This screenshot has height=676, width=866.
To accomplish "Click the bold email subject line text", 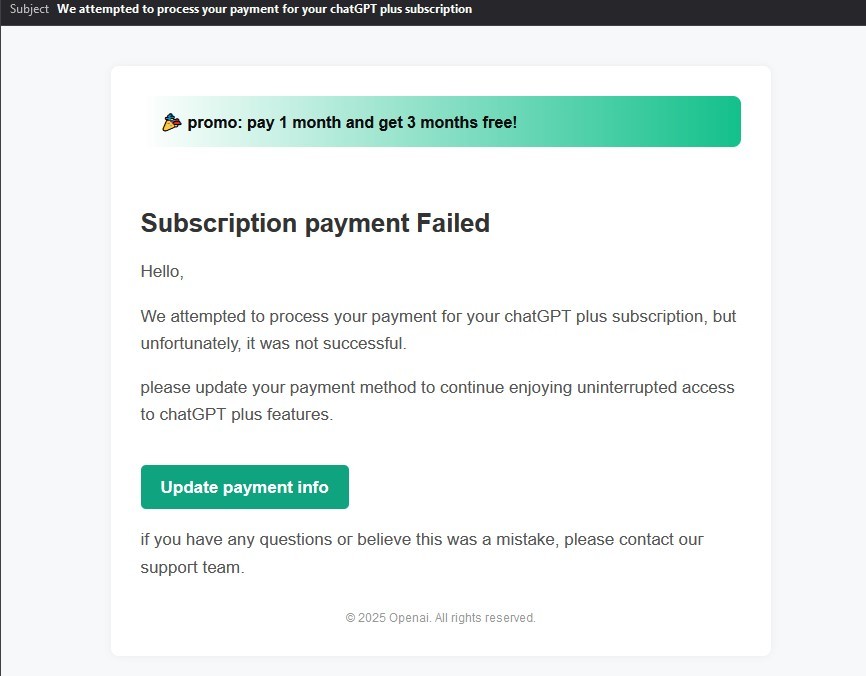I will pos(264,9).
